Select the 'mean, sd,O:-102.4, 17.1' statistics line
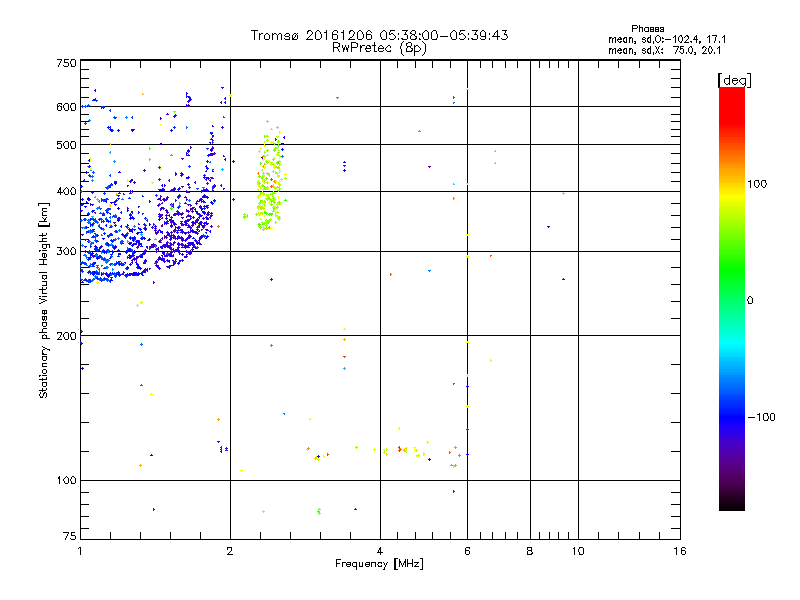The image size is (800, 600). coord(667,39)
